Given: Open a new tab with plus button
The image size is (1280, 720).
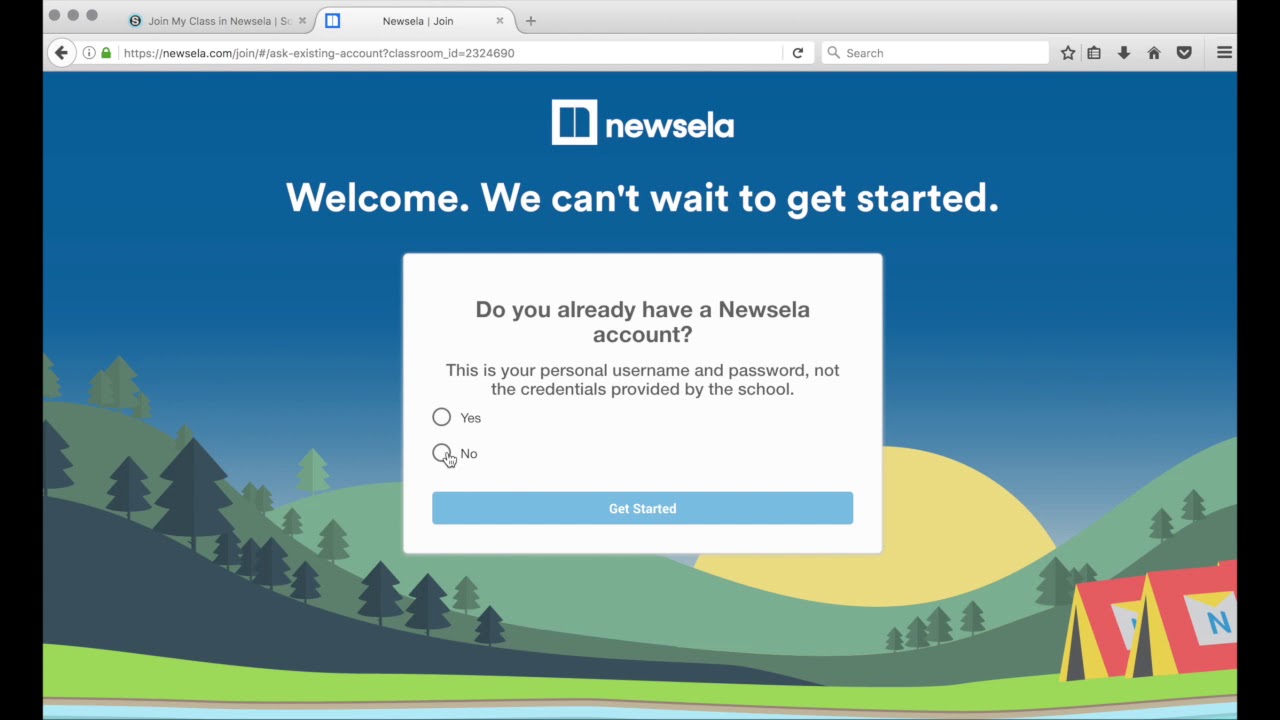Looking at the screenshot, I should click(x=531, y=21).
